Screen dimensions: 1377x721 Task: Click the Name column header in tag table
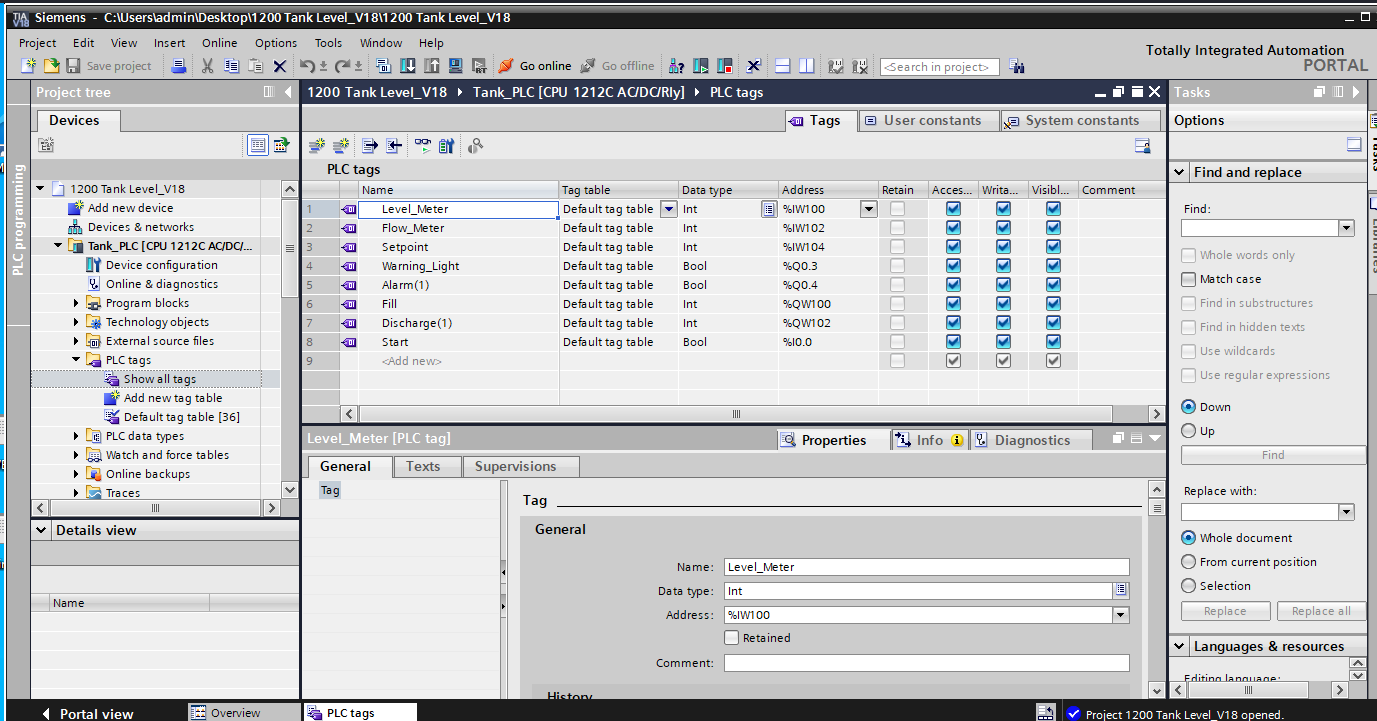[x=458, y=190]
